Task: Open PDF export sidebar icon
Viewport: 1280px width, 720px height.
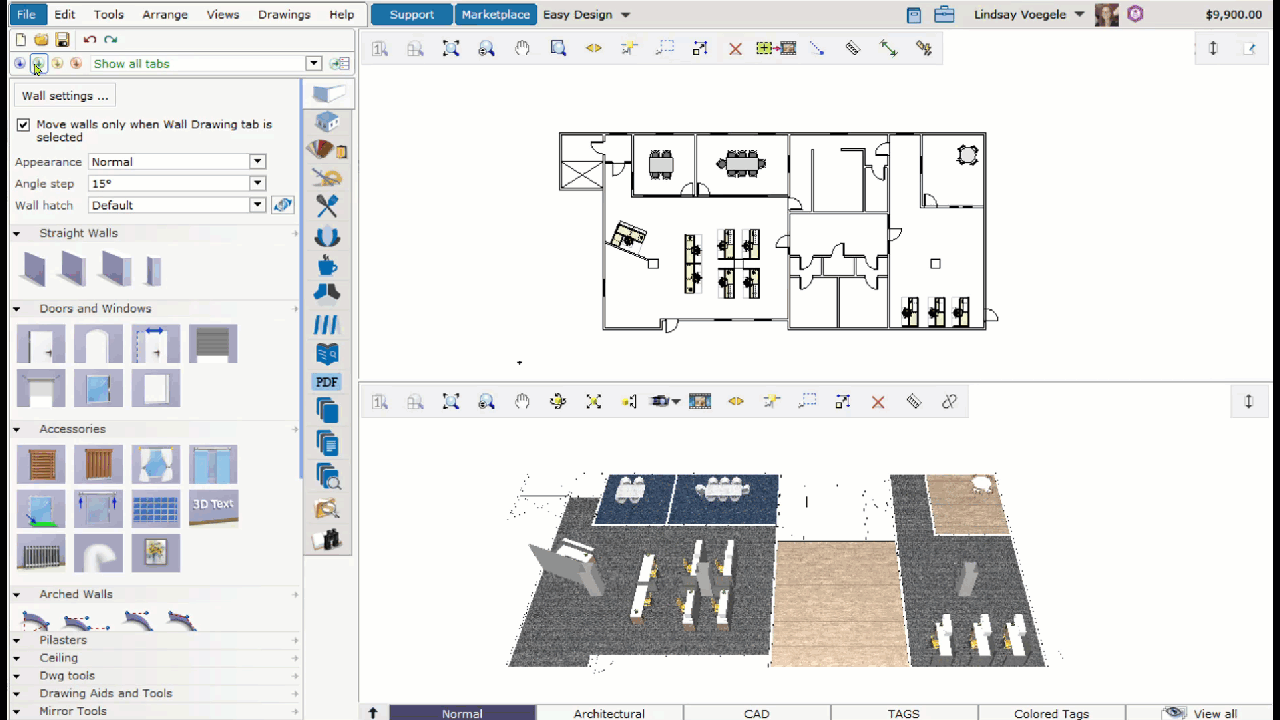Action: [326, 382]
